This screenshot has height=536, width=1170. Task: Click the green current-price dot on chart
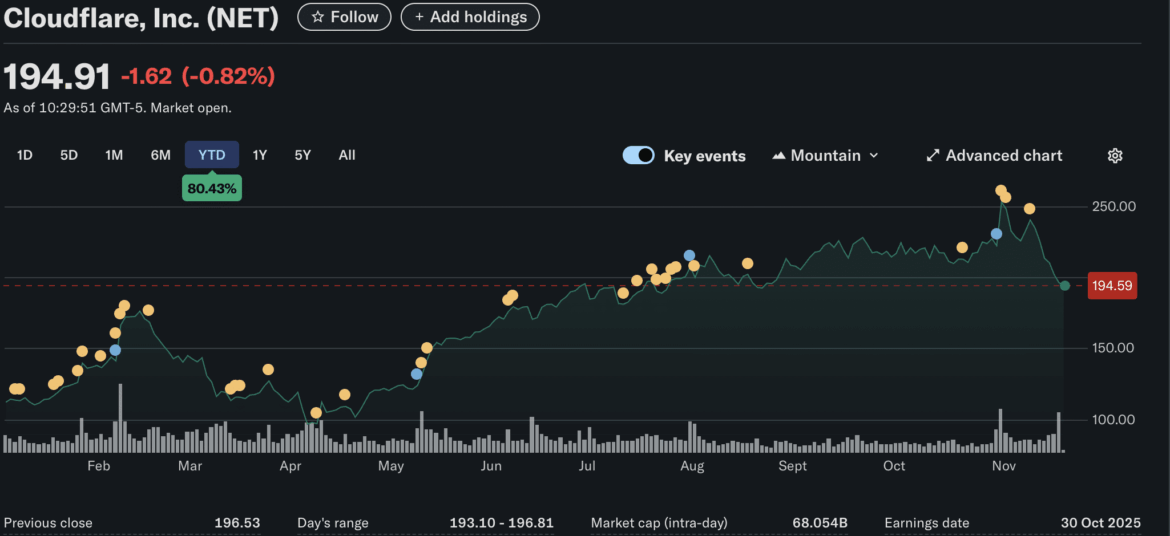1065,286
